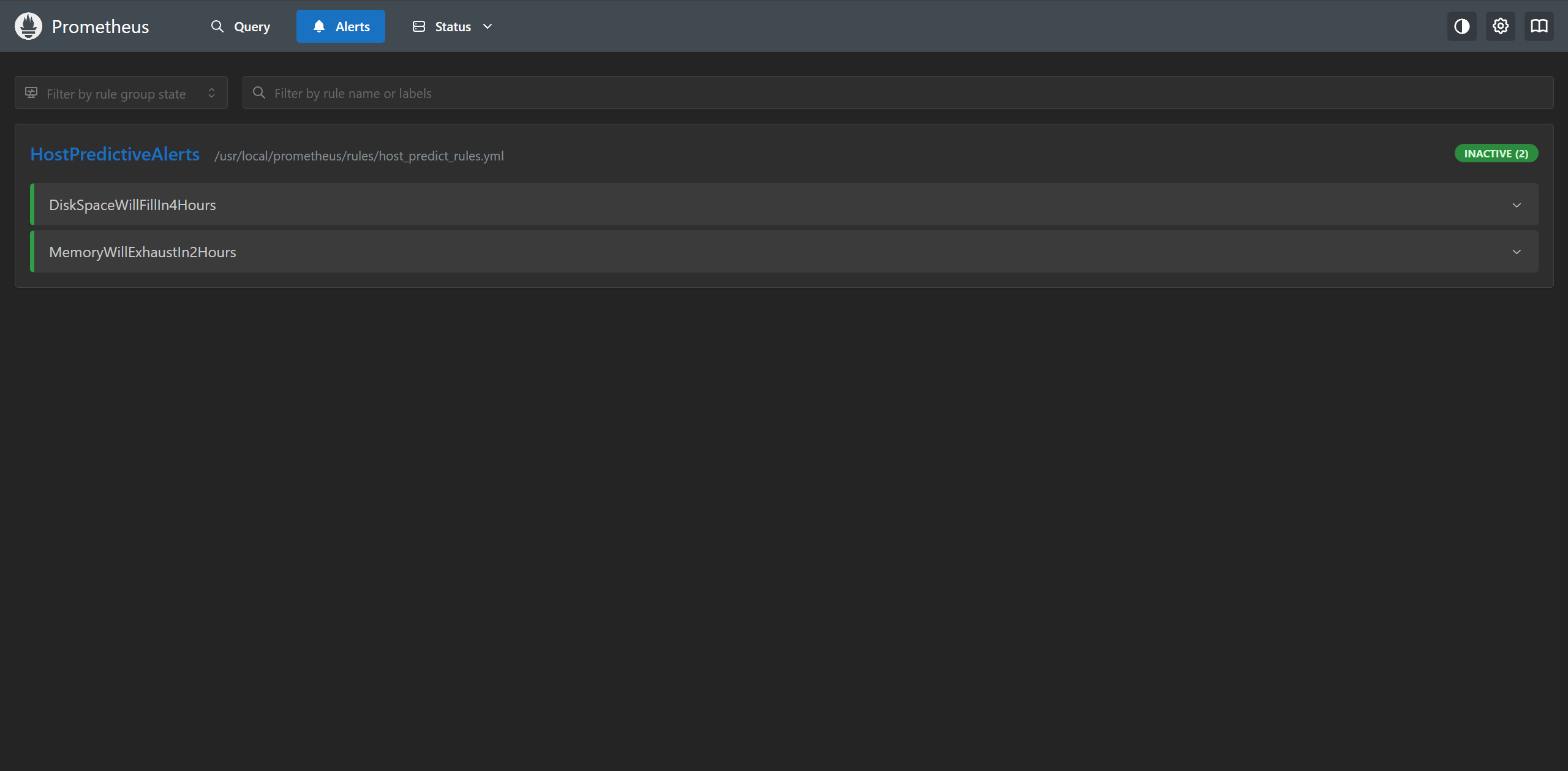Click the server icon beside Status

419,26
